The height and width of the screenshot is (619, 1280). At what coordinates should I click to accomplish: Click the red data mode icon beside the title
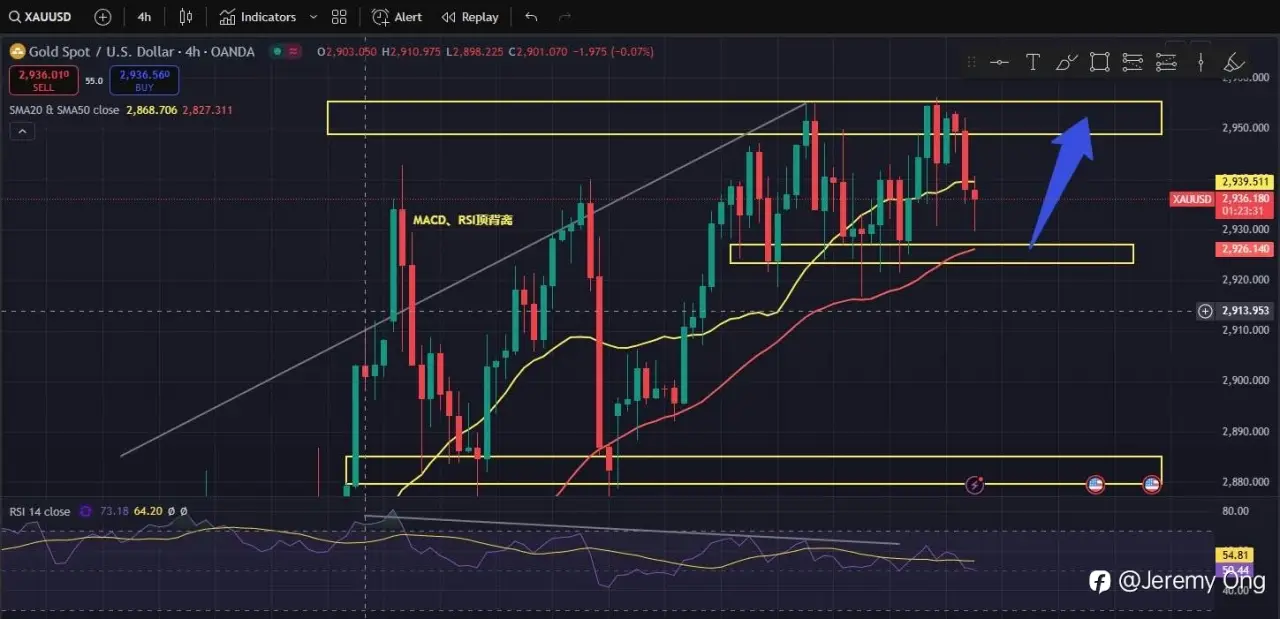(x=293, y=51)
